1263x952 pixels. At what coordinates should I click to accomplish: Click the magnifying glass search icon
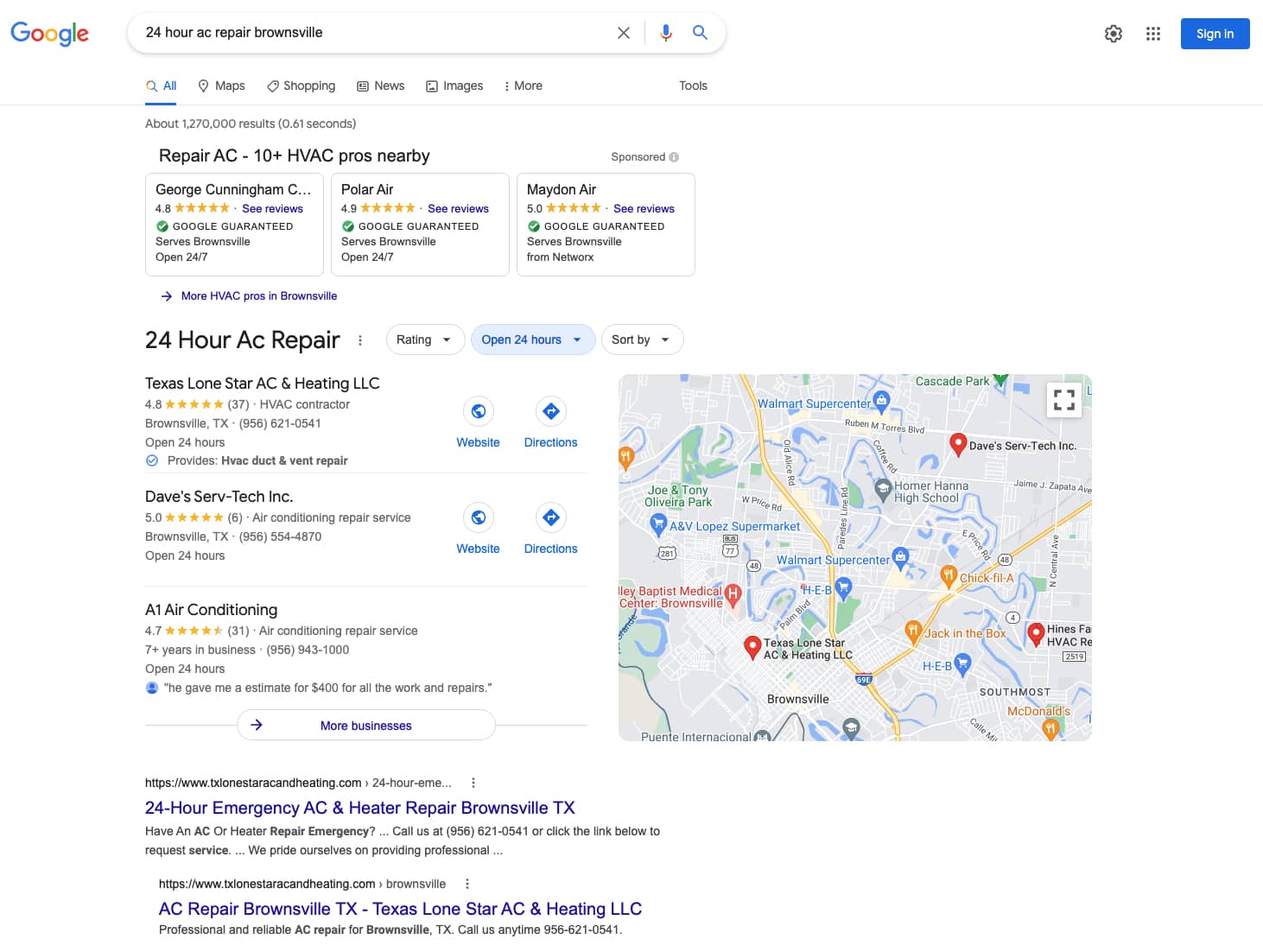click(x=700, y=32)
